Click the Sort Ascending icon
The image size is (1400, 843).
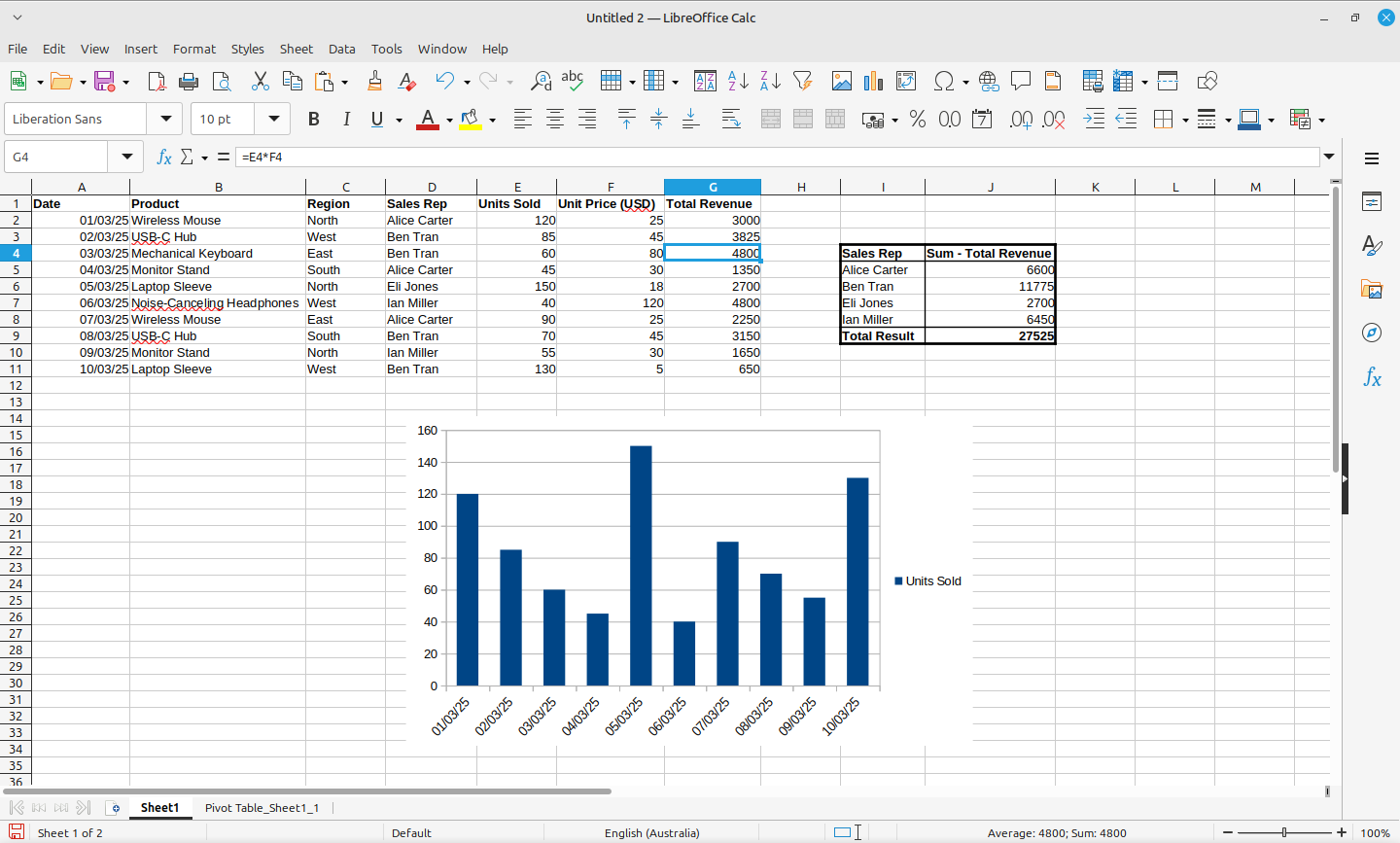tap(738, 81)
